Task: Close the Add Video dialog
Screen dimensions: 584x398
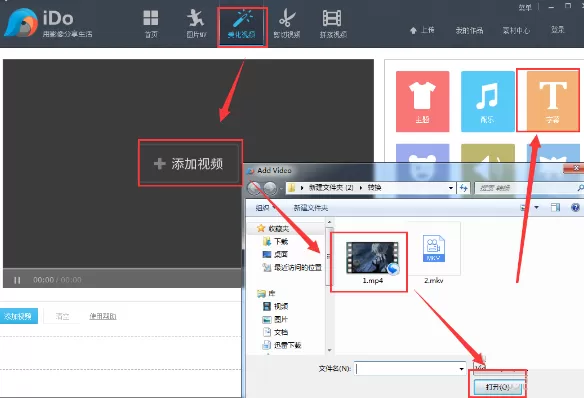Action: (x=576, y=168)
